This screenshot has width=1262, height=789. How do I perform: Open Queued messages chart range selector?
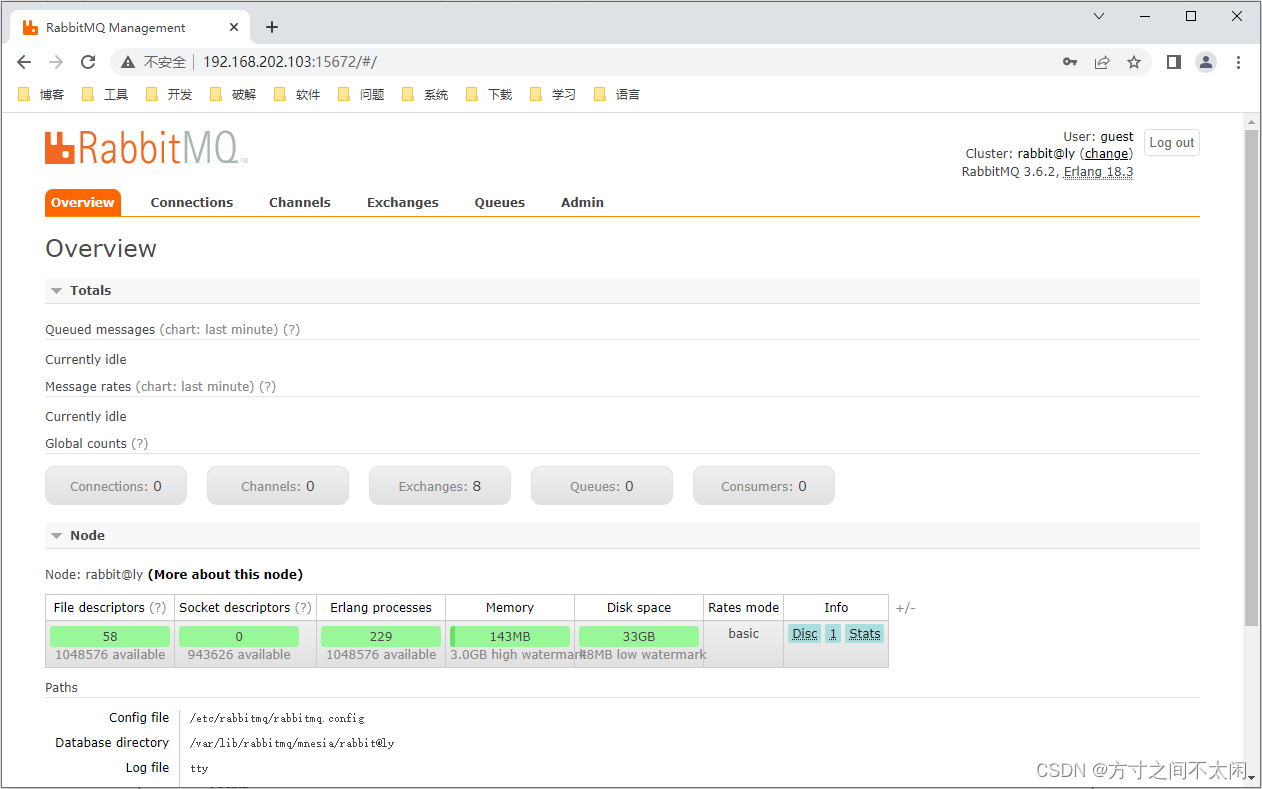tap(218, 329)
